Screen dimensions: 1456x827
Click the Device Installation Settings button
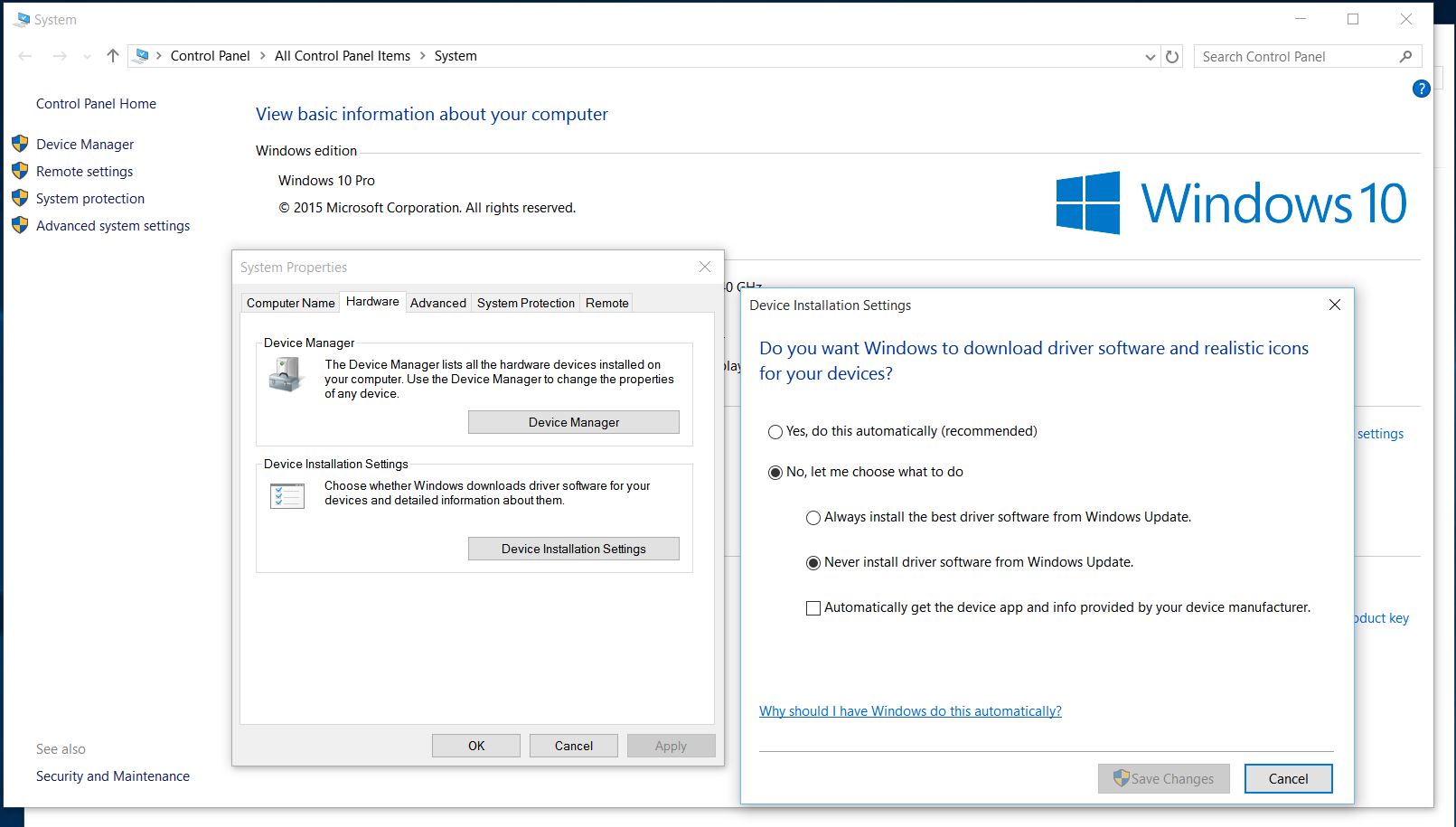coord(574,549)
